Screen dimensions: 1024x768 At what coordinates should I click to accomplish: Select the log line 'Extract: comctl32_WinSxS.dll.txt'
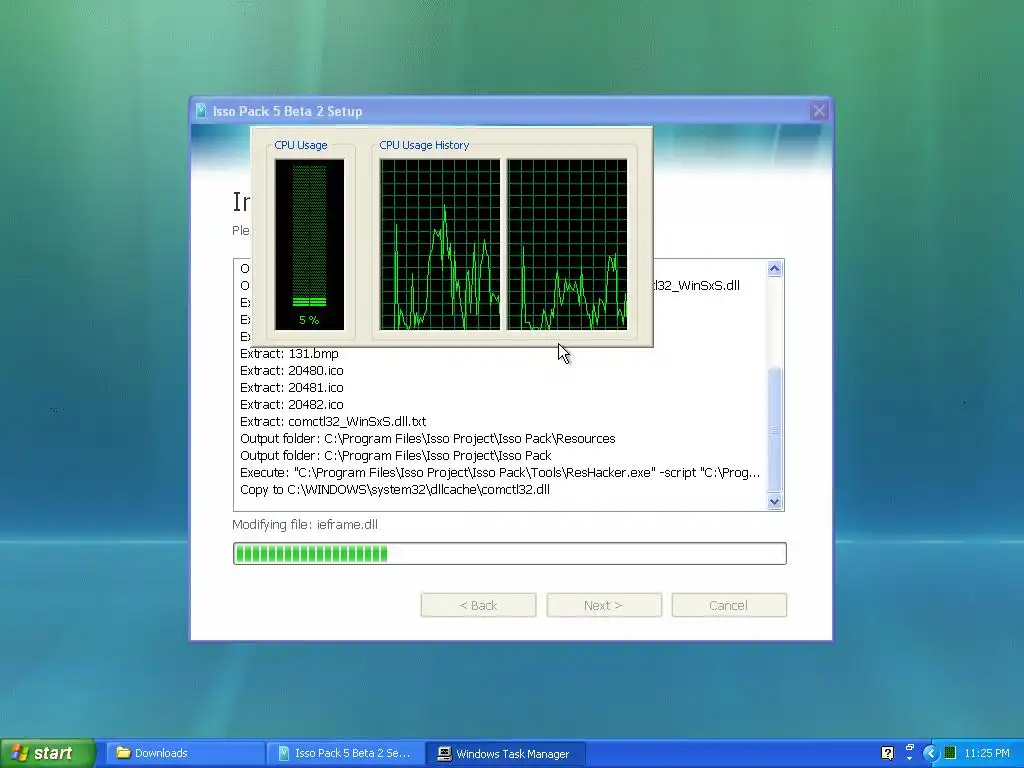tap(333, 421)
